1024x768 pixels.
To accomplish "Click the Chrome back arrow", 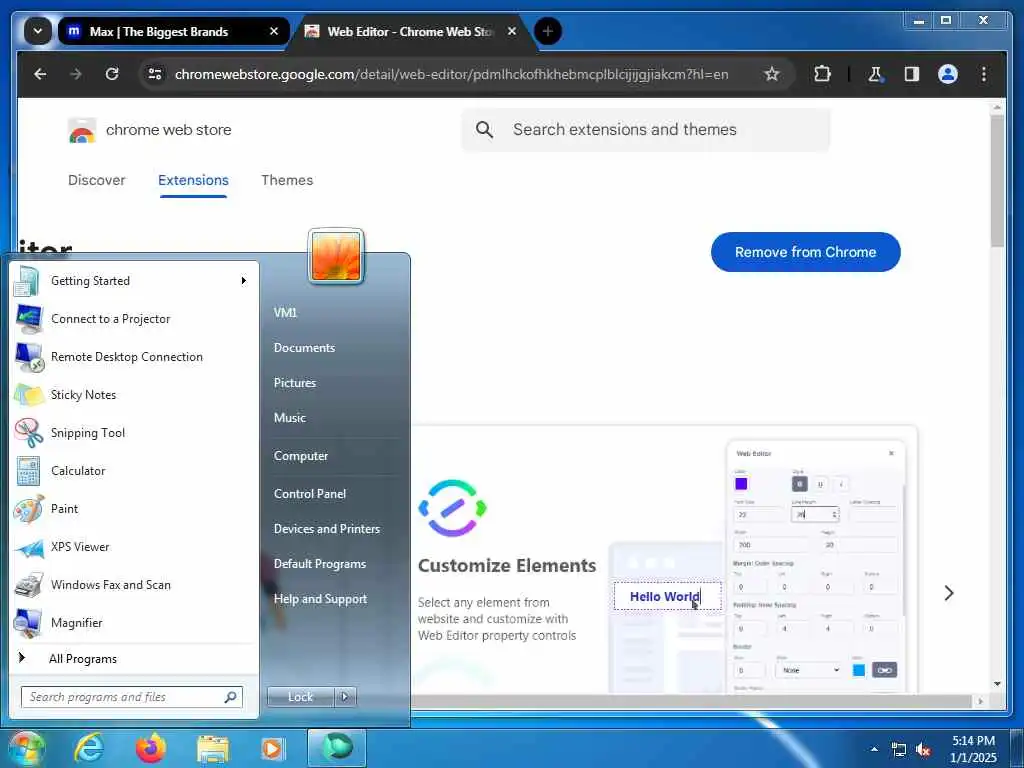I will [x=40, y=74].
